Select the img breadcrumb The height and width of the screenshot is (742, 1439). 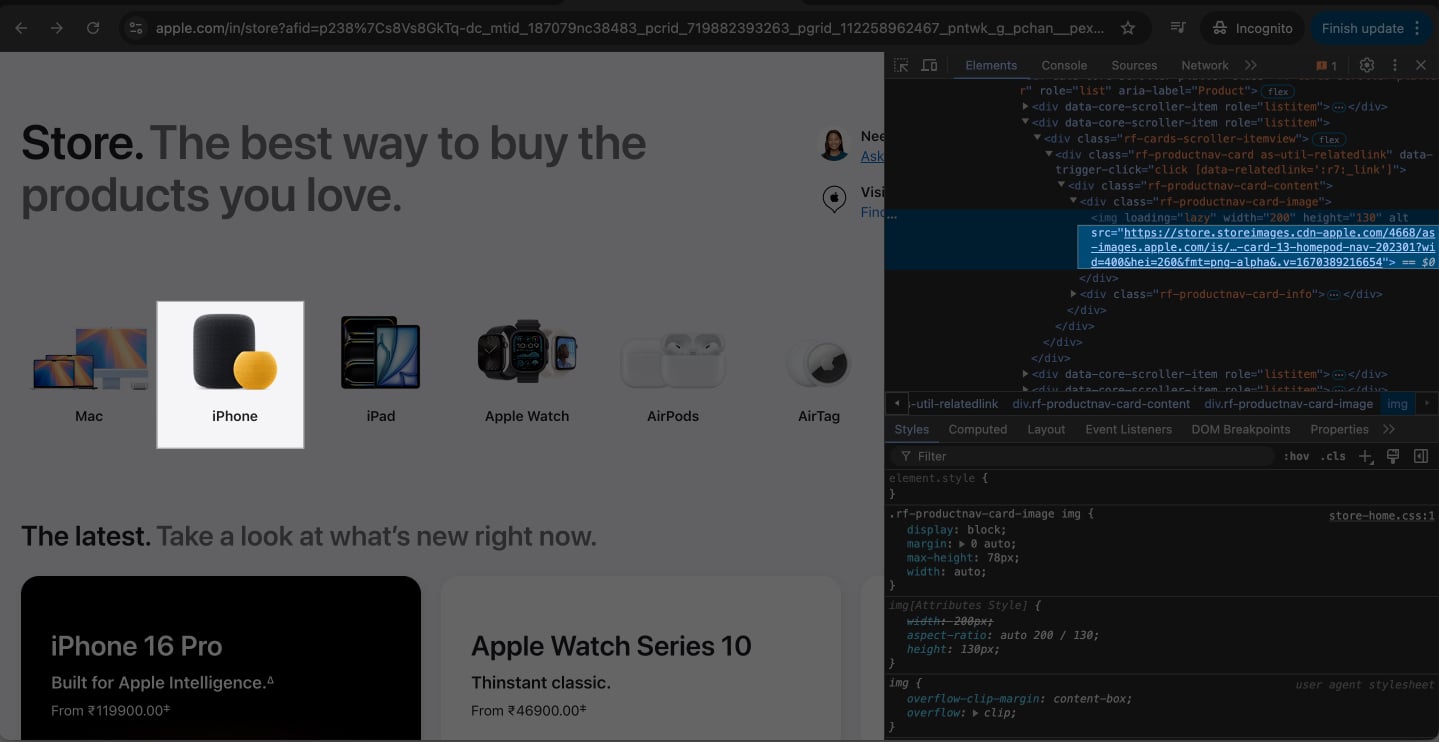tap(1397, 404)
